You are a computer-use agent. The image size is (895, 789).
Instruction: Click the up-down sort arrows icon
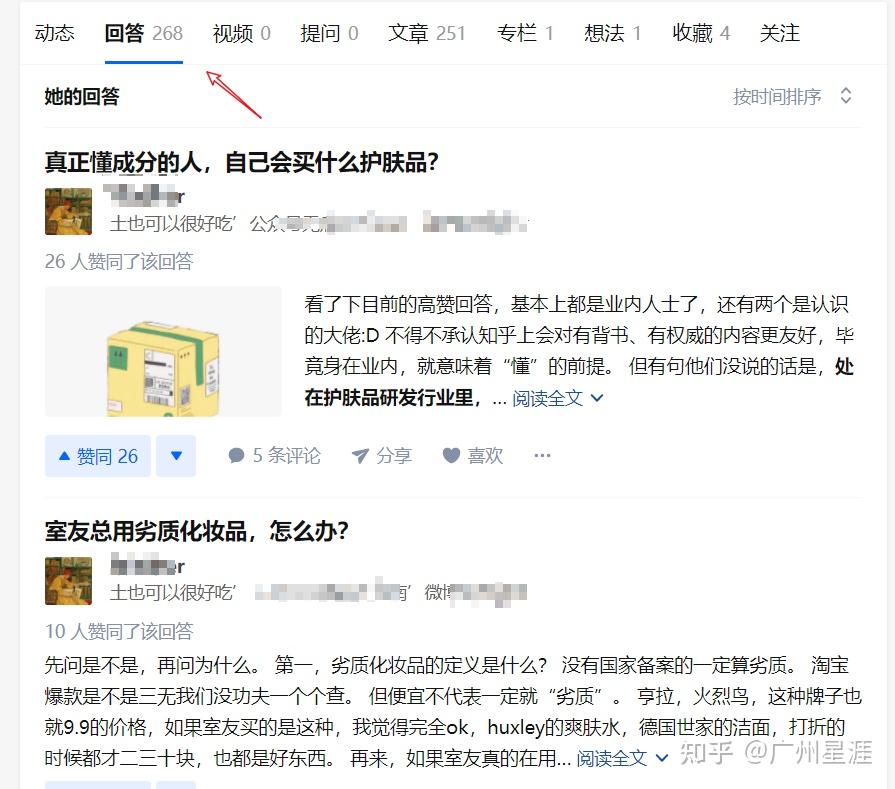846,96
